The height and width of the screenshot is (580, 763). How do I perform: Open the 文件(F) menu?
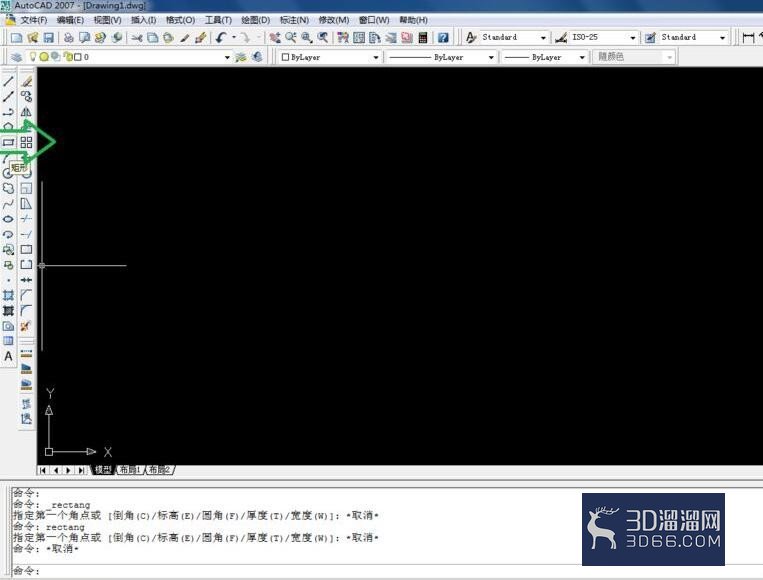pyautogui.click(x=34, y=20)
